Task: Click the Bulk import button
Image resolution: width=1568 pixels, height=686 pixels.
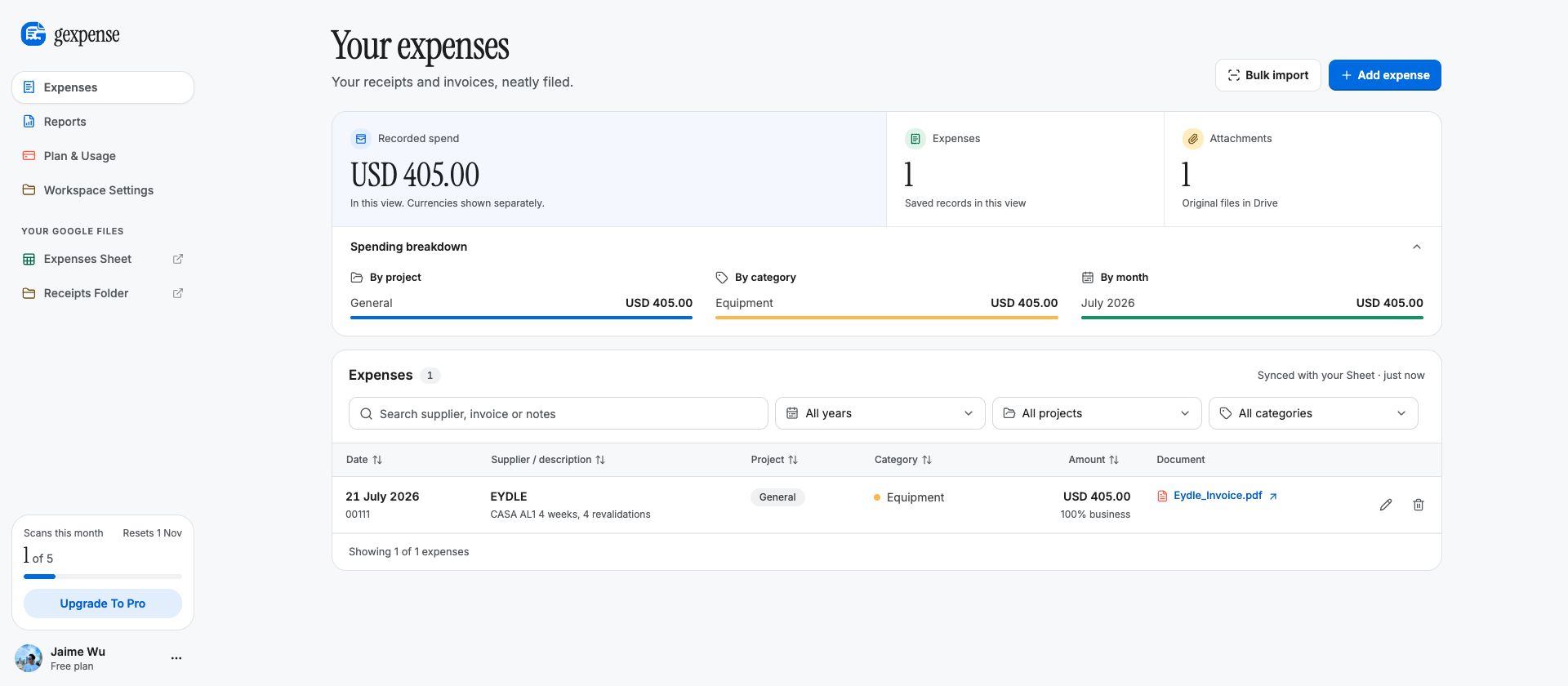Action: [1267, 75]
